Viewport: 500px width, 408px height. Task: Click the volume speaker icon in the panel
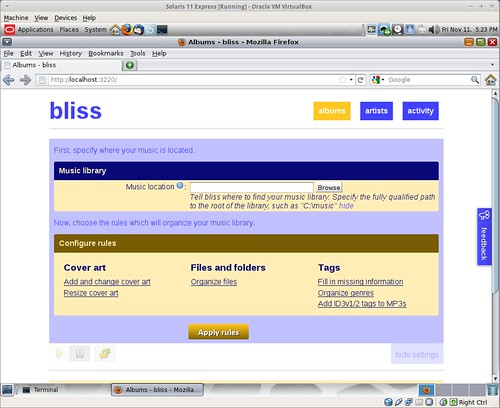tap(434, 30)
